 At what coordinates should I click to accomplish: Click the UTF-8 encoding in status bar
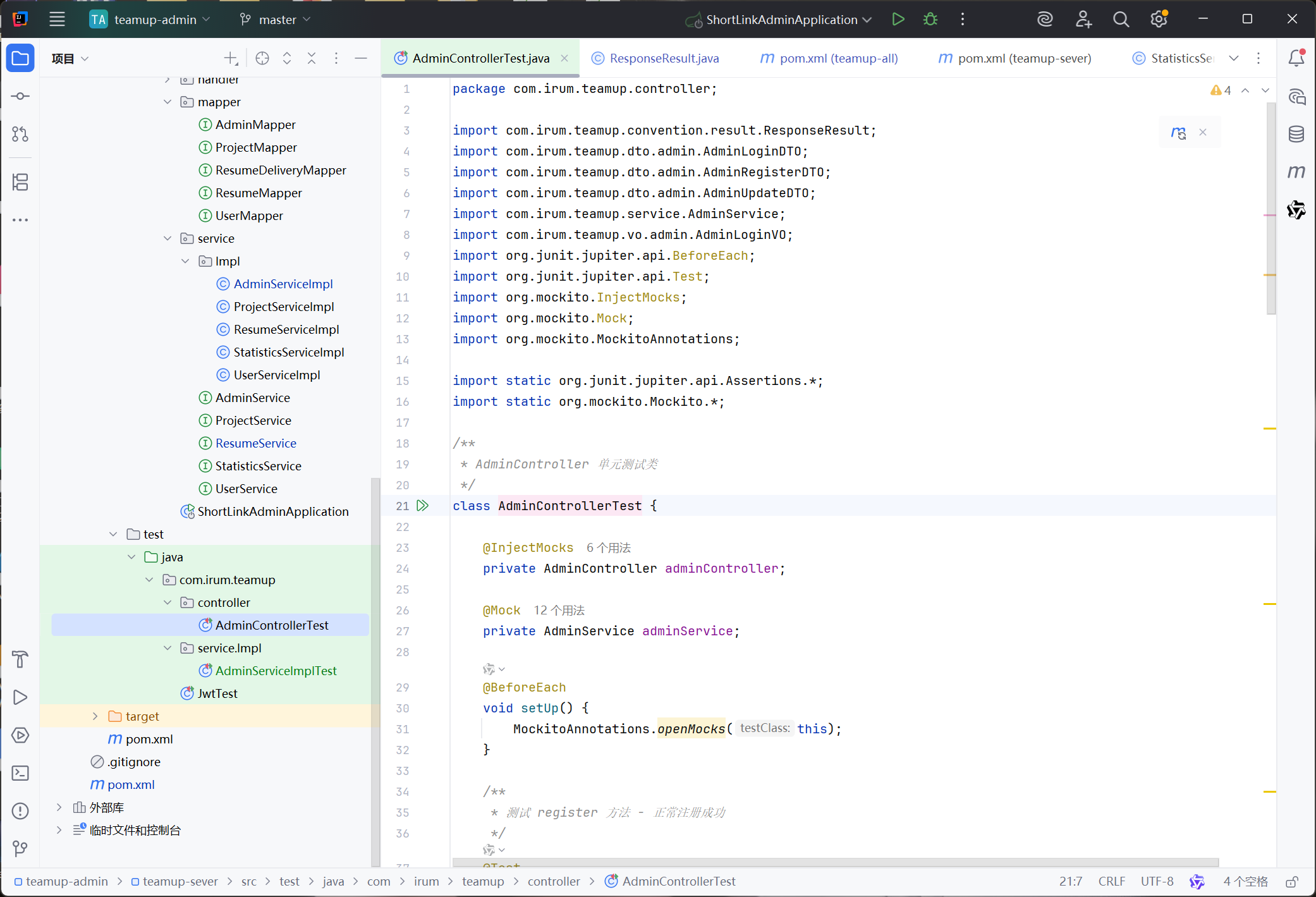pos(1157,881)
